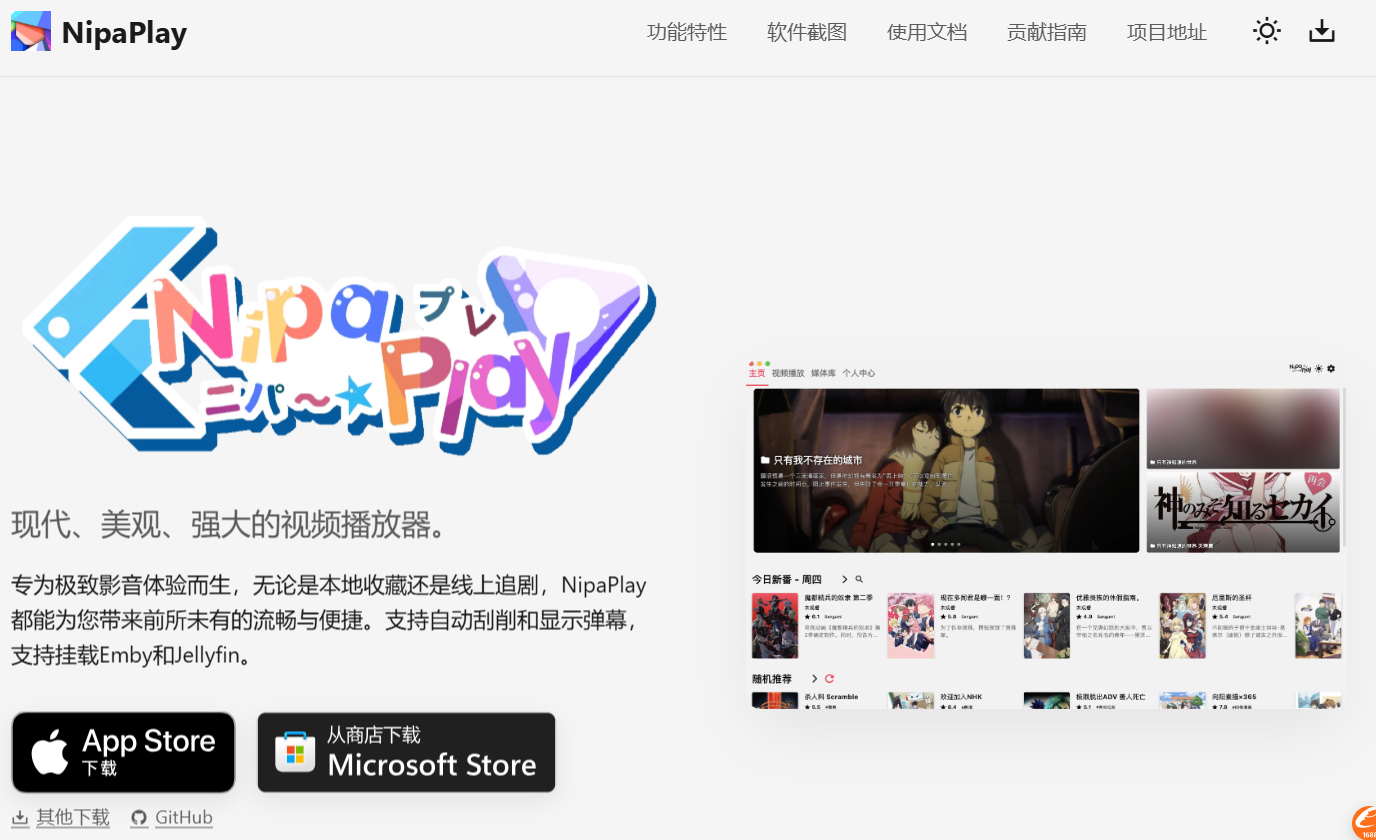This screenshot has height=840, width=1376.
Task: Click the NipaPlay logo icon in the header
Action: click(31, 32)
